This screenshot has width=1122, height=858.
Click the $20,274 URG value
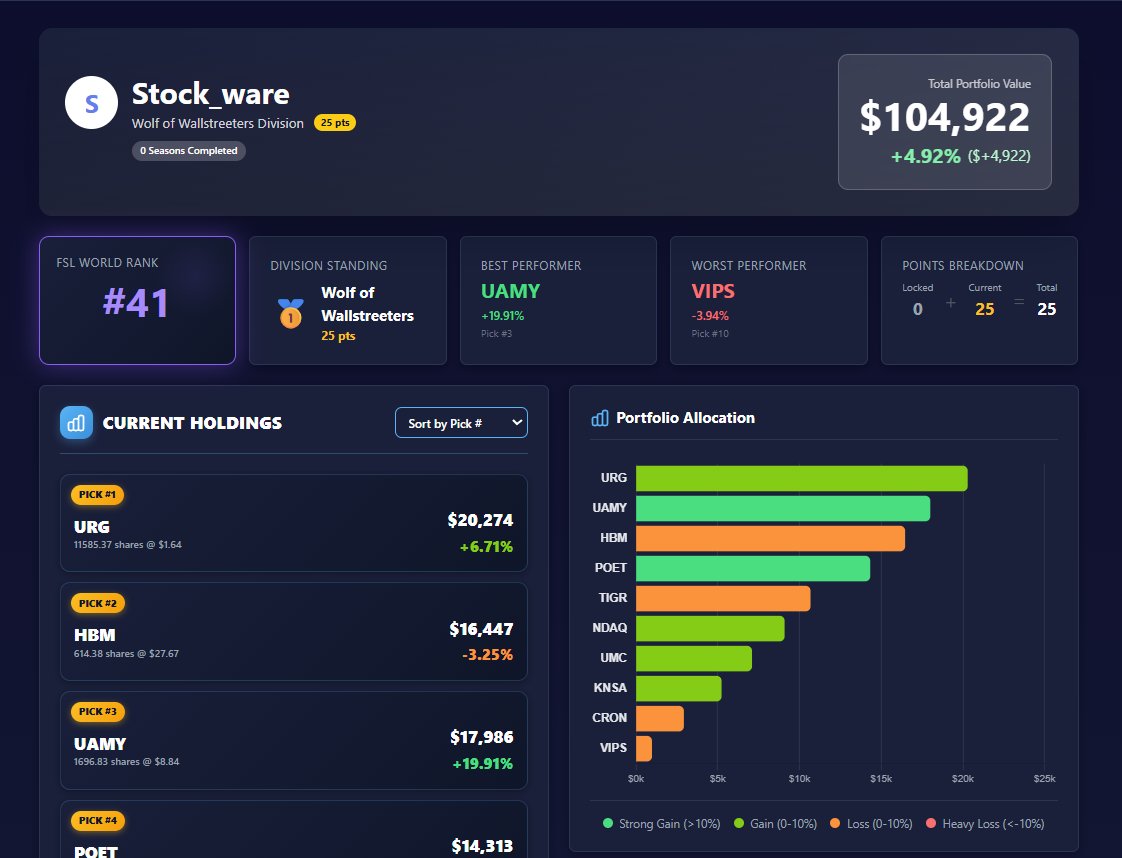[x=480, y=520]
